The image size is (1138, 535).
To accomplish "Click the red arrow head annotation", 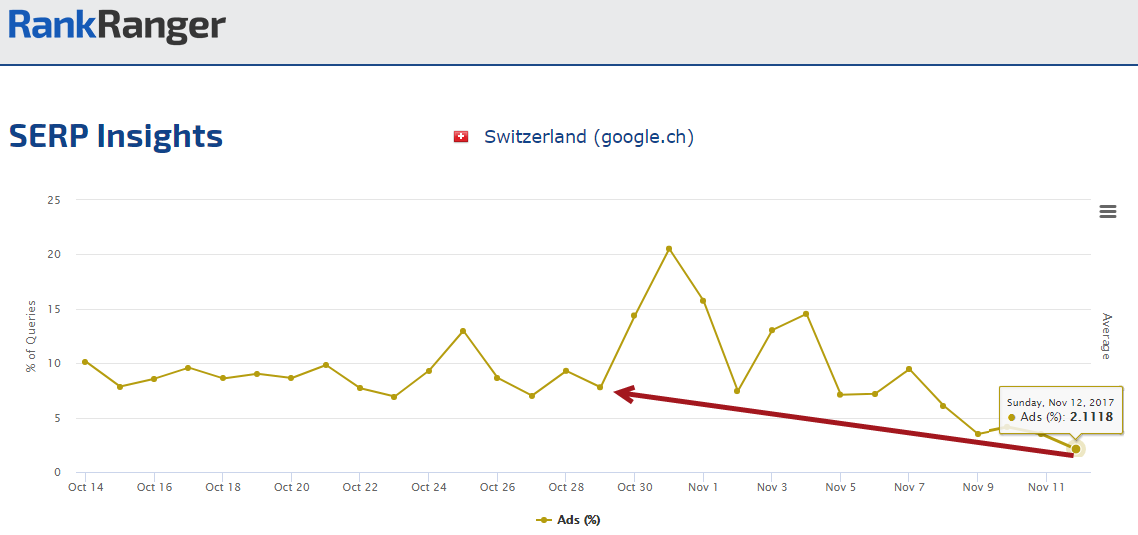I will (622, 394).
